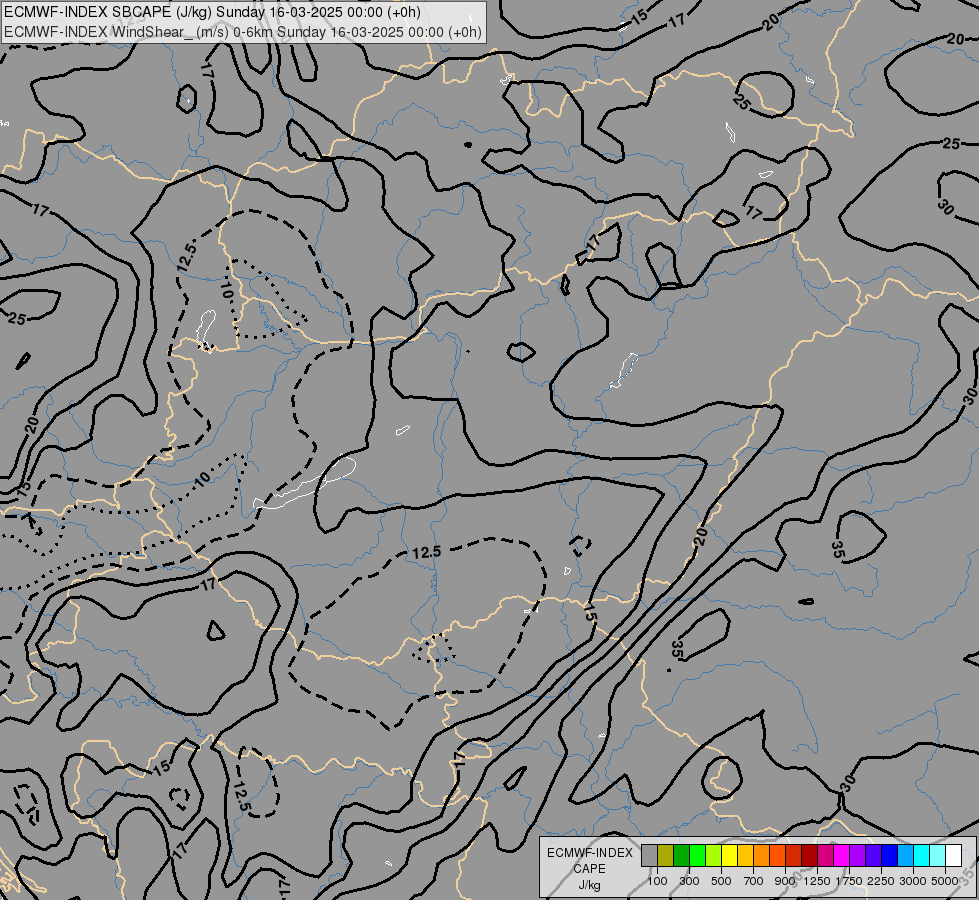This screenshot has height=900, width=979.
Task: Select the brick red swatch right of 900
Action: point(794,855)
